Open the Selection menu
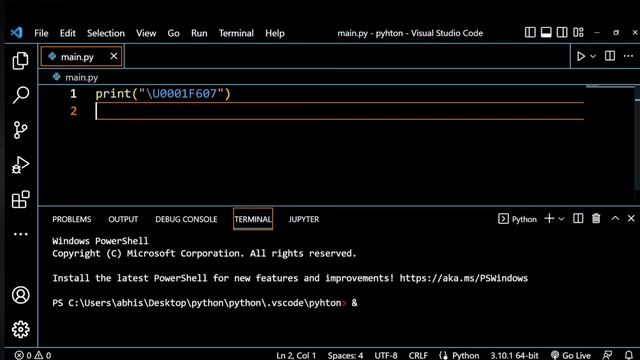Image resolution: width=640 pixels, height=360 pixels. tap(106, 33)
